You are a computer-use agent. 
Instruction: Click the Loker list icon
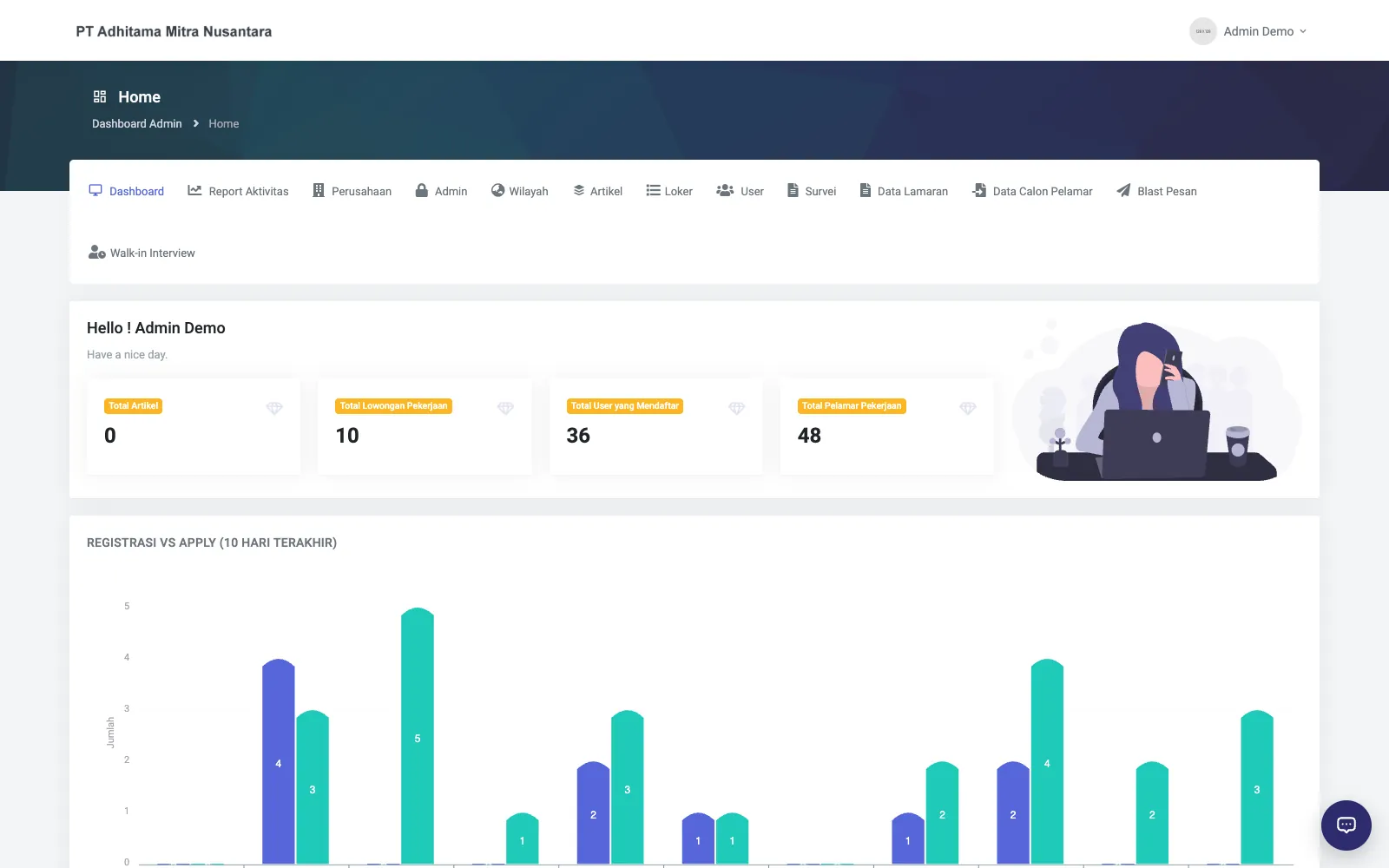[x=653, y=191]
